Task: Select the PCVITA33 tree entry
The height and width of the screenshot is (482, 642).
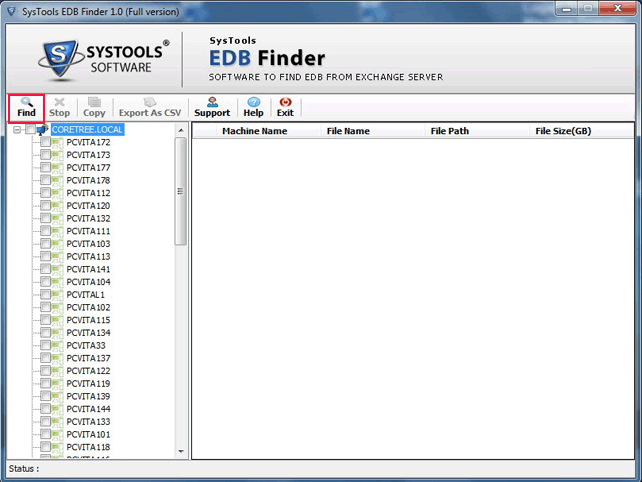Action: (86, 346)
